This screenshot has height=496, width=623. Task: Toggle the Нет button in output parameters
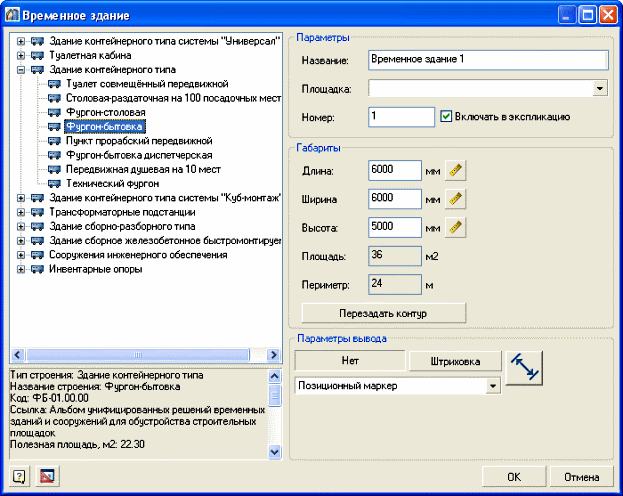click(x=349, y=360)
